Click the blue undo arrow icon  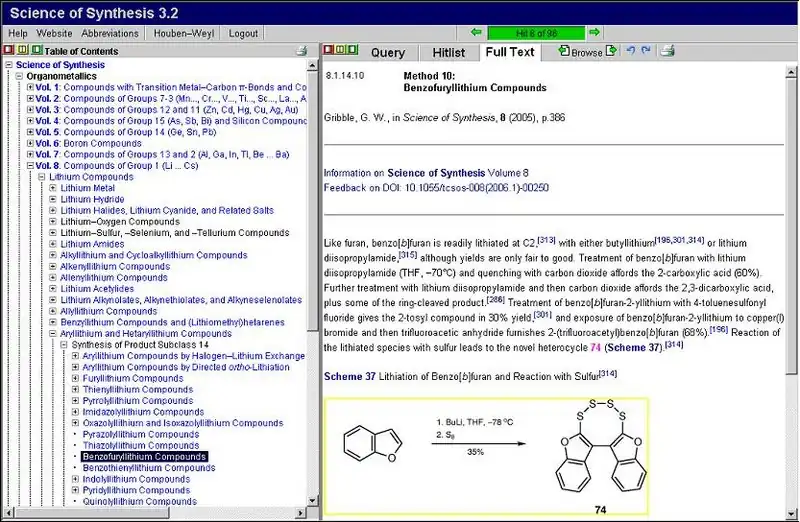630,51
